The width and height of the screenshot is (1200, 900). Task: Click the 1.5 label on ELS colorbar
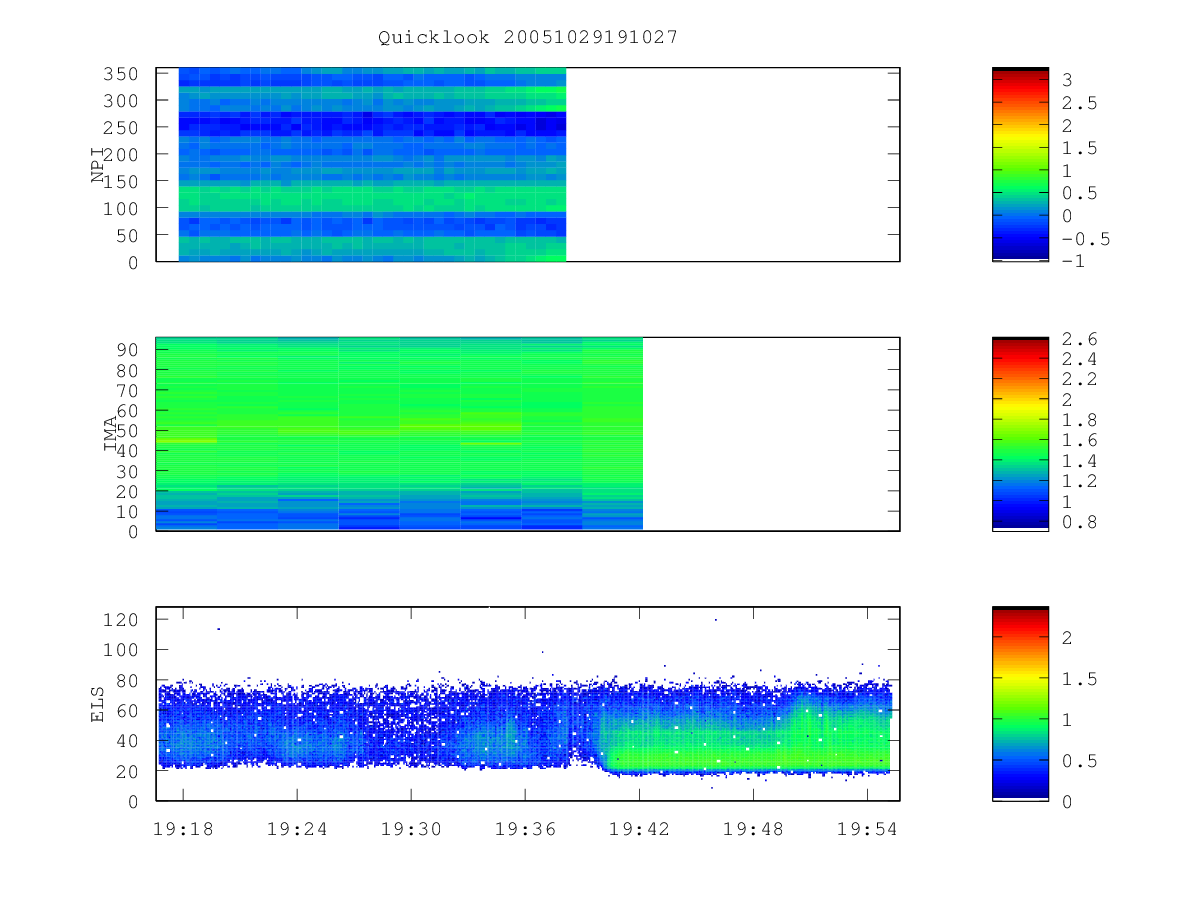pyautogui.click(x=1079, y=678)
